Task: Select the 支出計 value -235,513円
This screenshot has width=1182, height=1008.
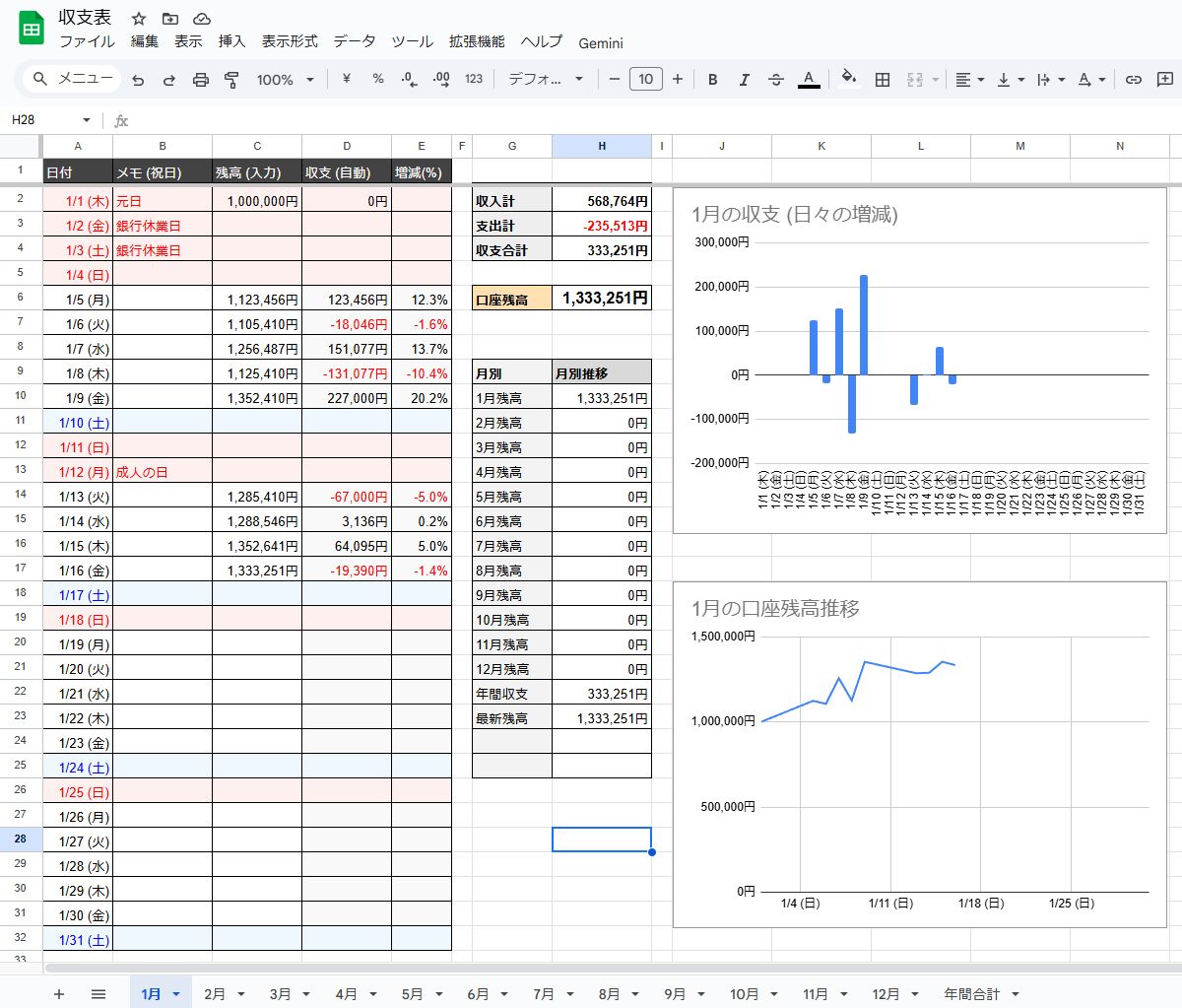Action: click(602, 226)
